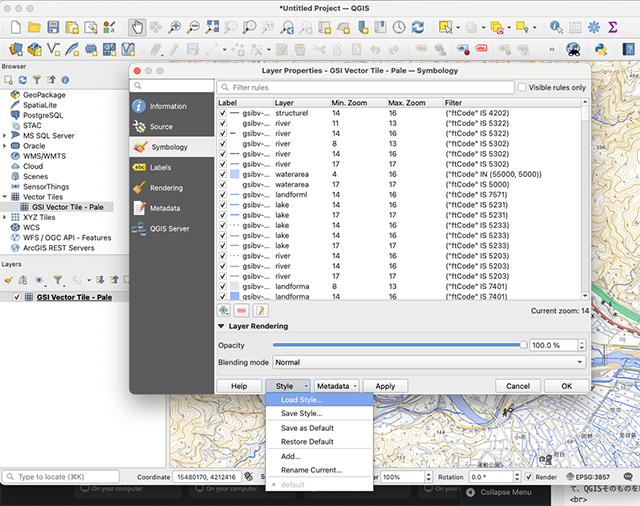Open project with the folder icon
The image size is (640, 506).
click(x=34, y=27)
